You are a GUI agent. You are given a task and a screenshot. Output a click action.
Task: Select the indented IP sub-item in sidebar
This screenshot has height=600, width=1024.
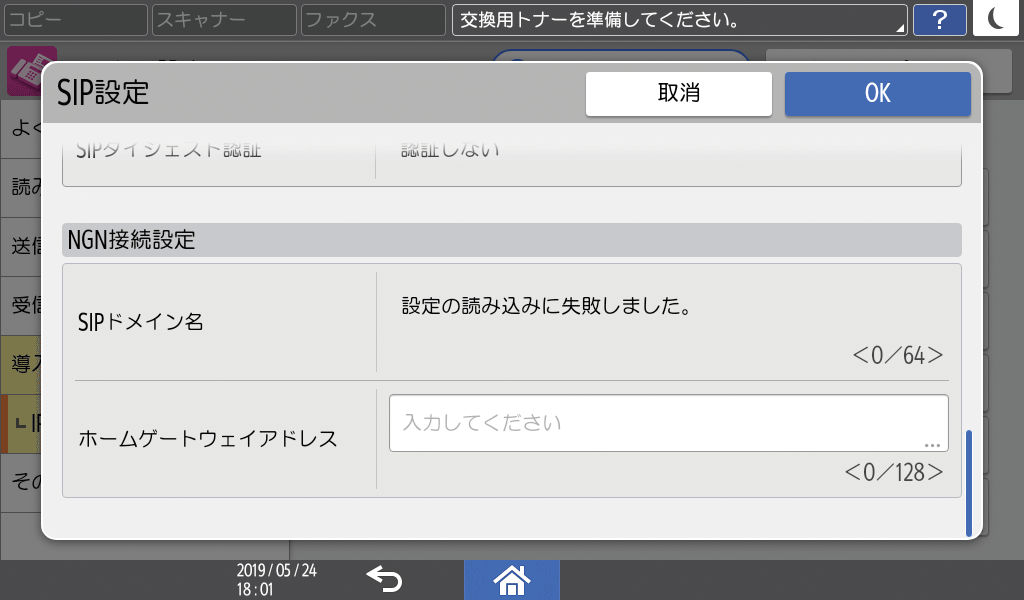pos(22,425)
